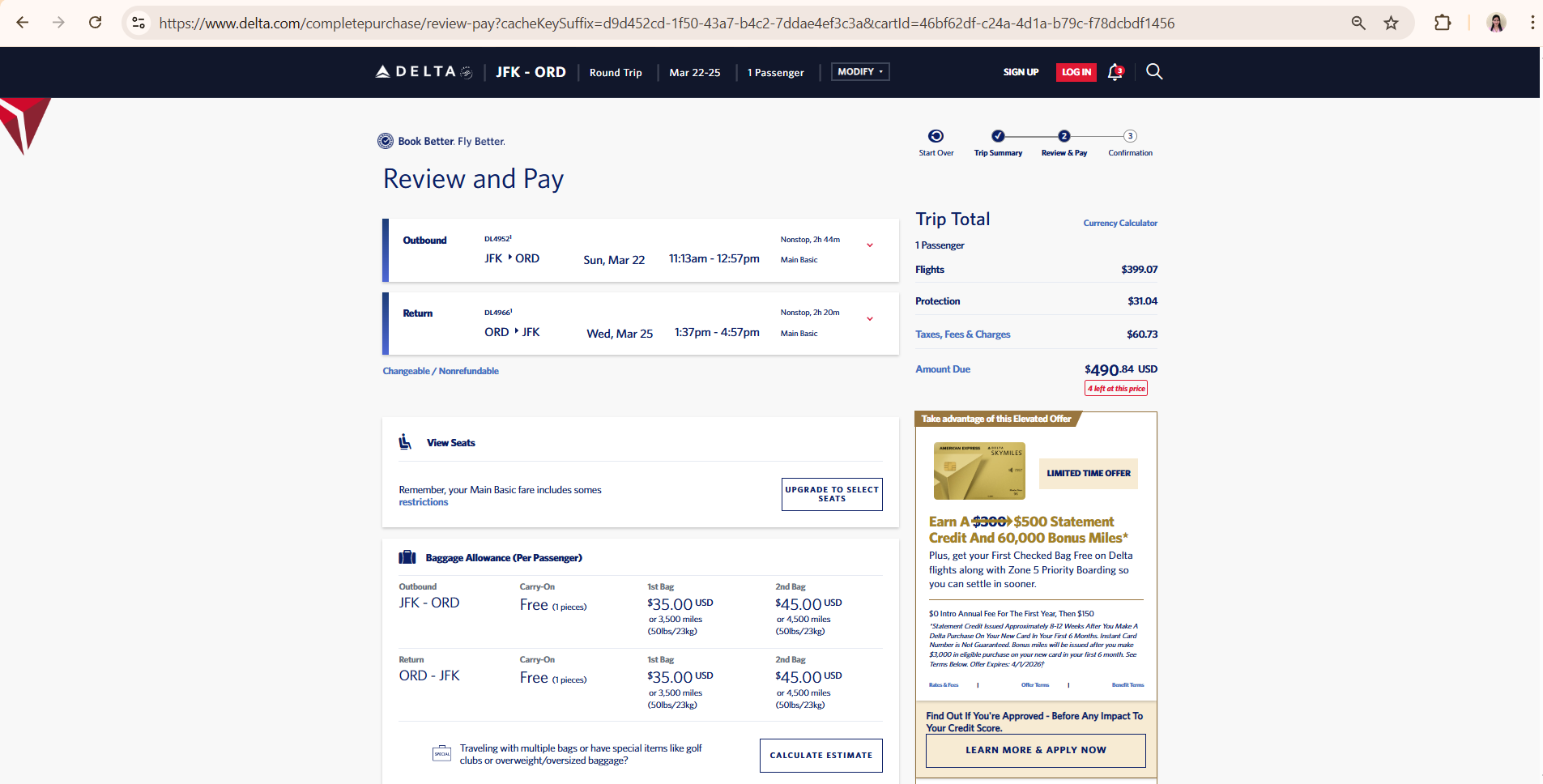Open the Delta site search magnifier
Image resolution: width=1543 pixels, height=784 pixels.
click(1154, 72)
